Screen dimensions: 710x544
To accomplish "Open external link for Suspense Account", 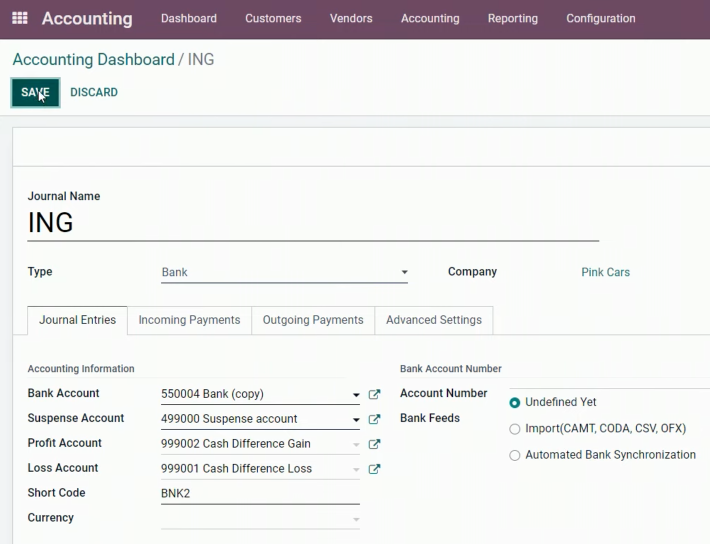I will point(374,419).
